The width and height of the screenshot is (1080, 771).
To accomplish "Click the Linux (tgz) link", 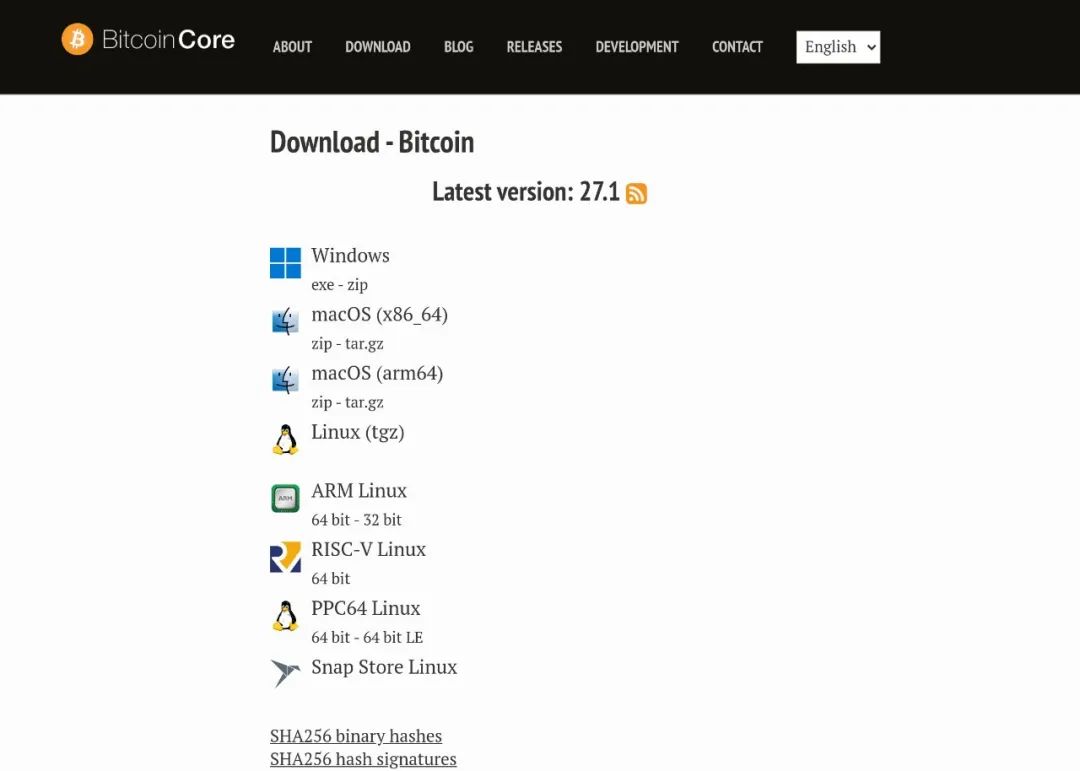I will coord(358,433).
